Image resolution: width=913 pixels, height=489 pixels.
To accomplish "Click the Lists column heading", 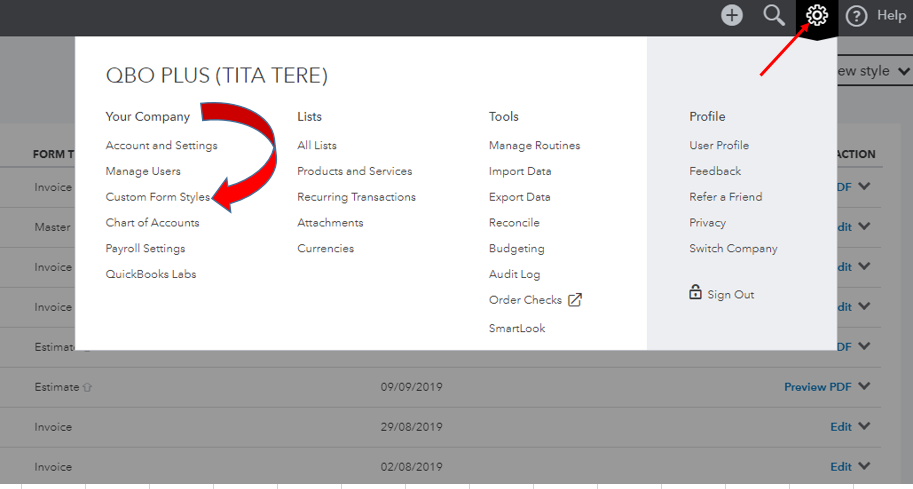I will [309, 116].
